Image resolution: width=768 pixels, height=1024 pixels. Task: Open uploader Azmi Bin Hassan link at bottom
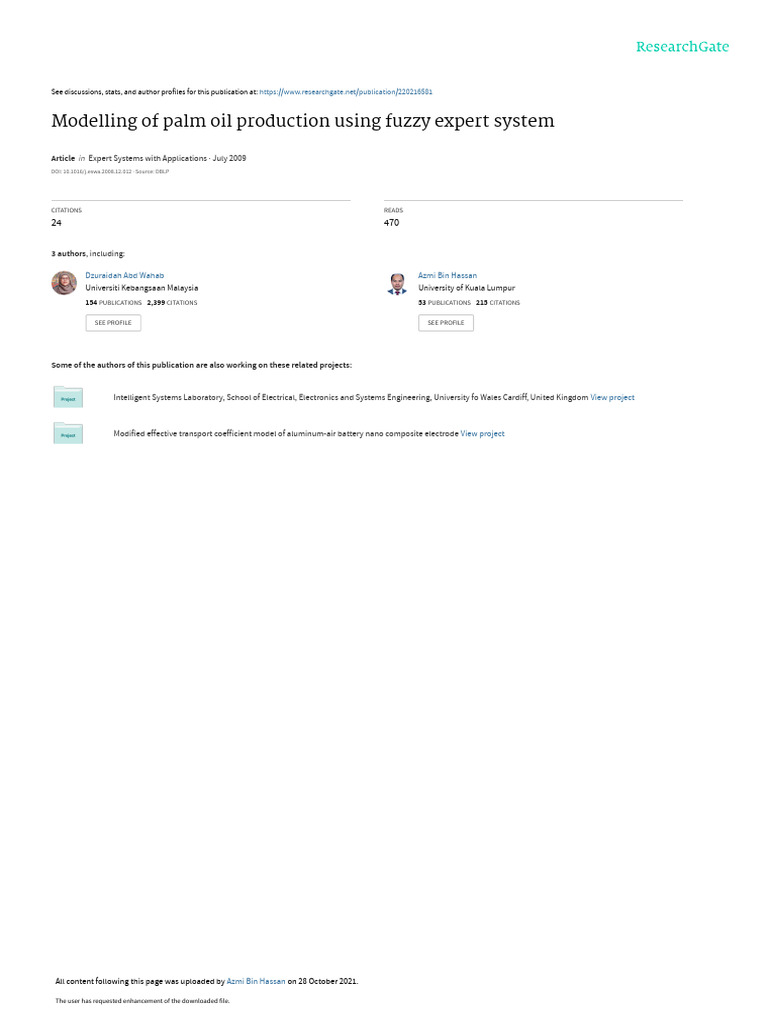click(256, 981)
